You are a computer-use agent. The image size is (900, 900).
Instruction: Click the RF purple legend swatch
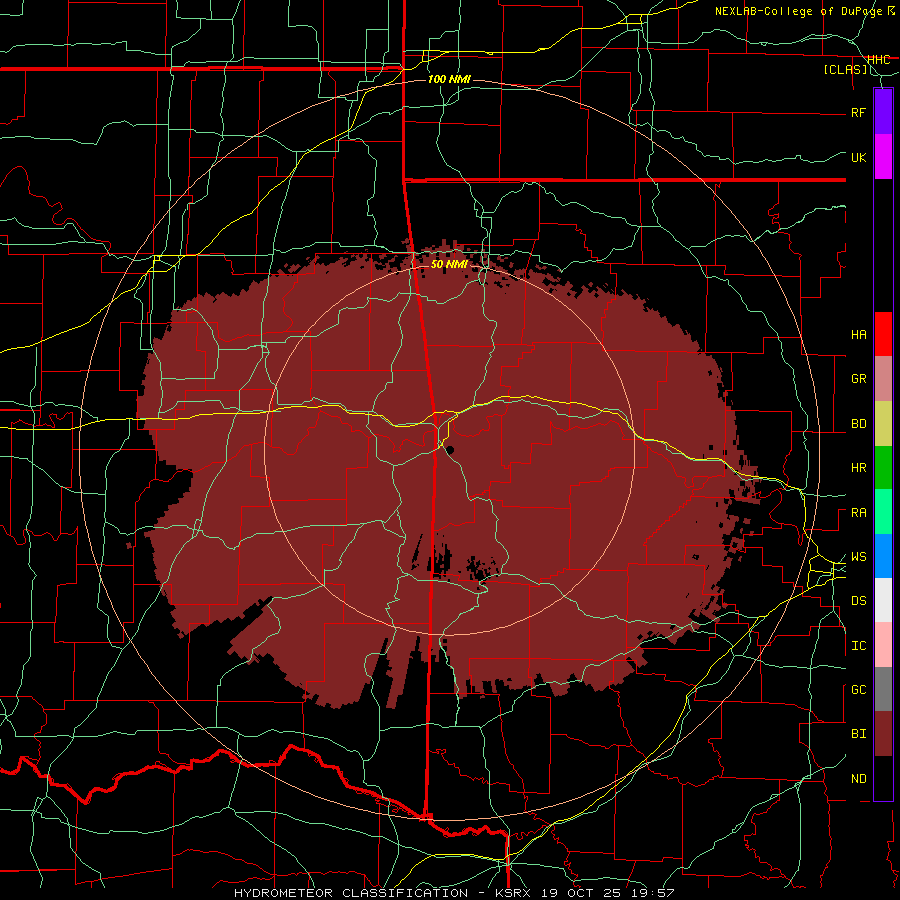point(883,111)
